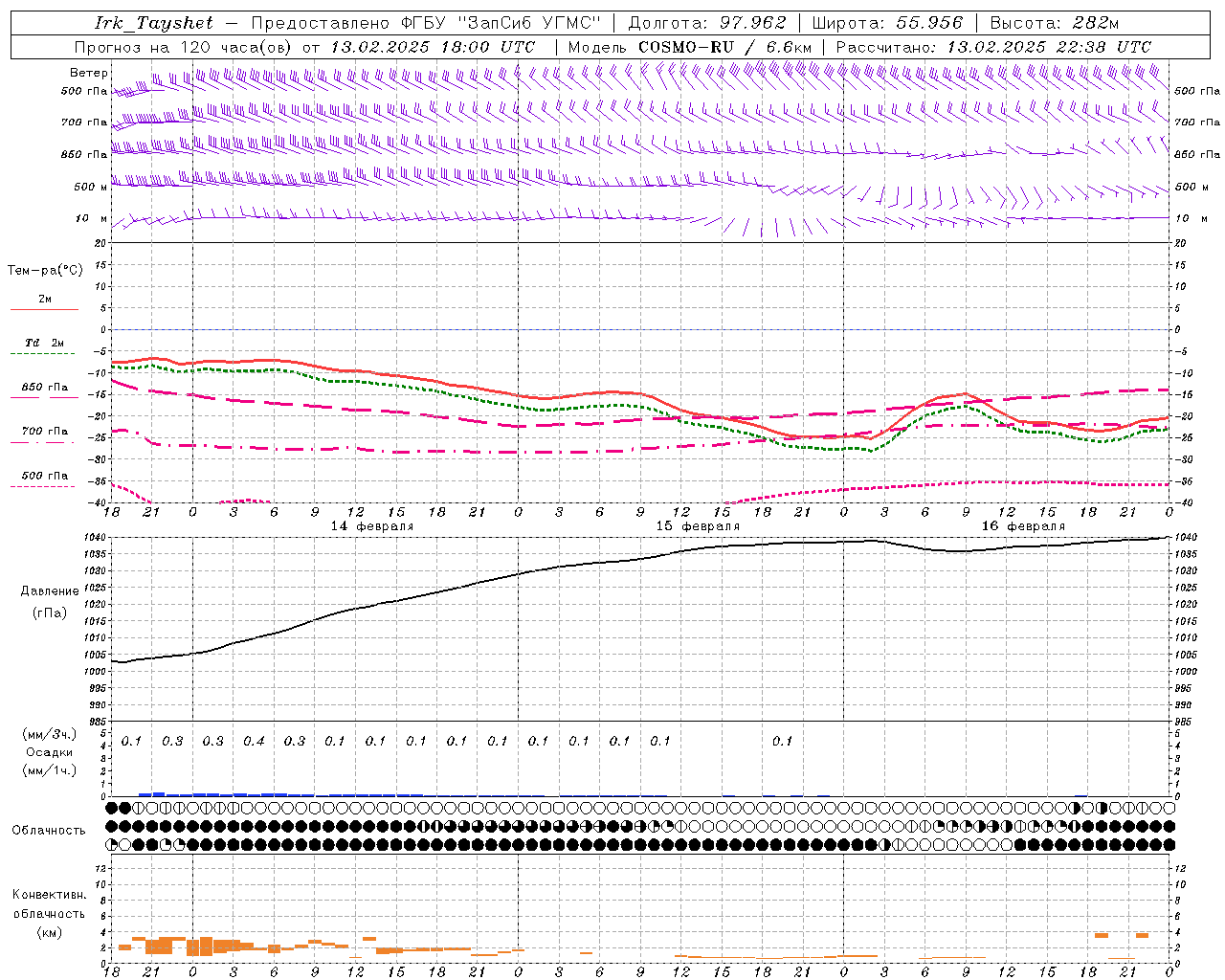1225x980 pixels.
Task: Click the 0.4 precipitation amount value
Action: [x=254, y=741]
